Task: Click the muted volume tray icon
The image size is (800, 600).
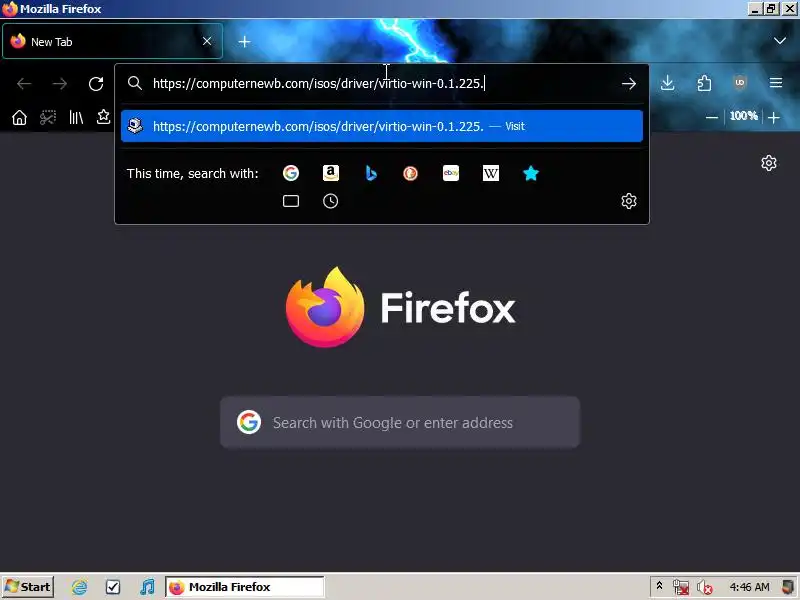Action: point(705,588)
